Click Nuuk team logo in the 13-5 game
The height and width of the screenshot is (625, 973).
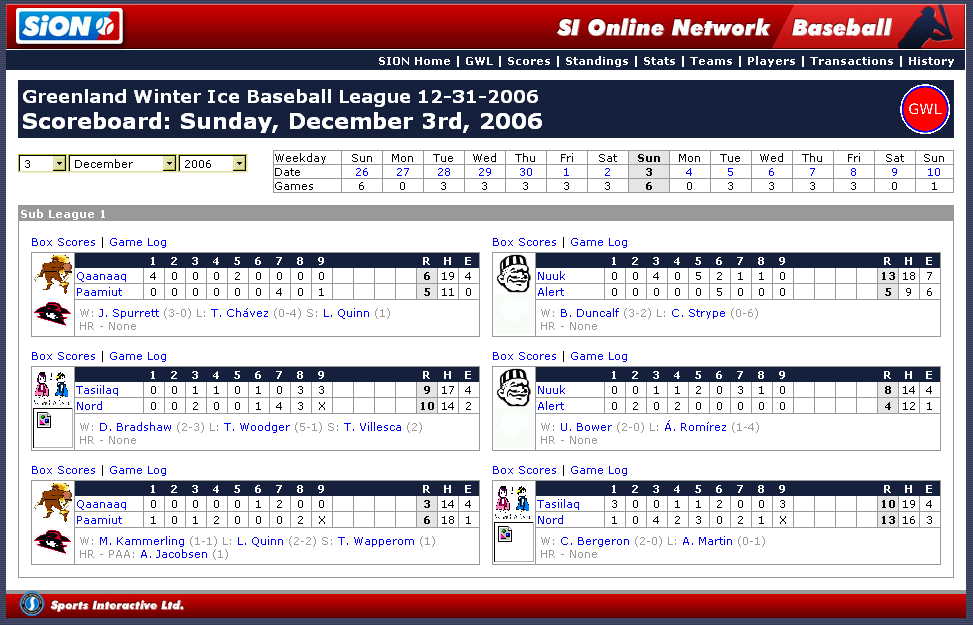[x=514, y=274]
